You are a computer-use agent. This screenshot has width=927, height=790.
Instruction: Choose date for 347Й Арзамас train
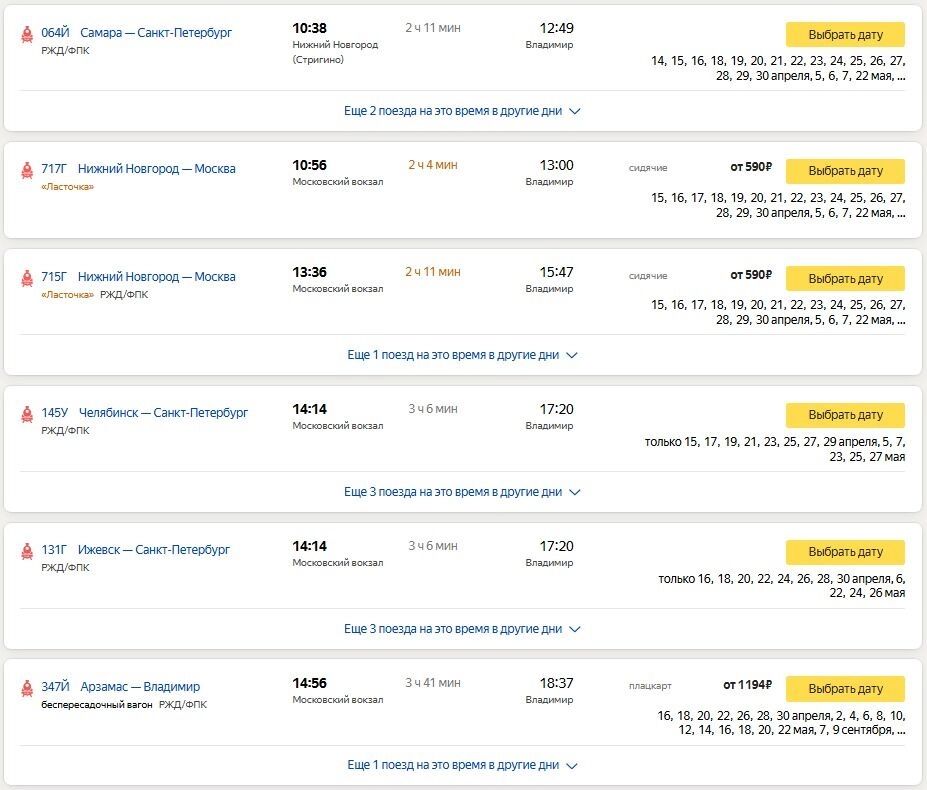point(845,689)
